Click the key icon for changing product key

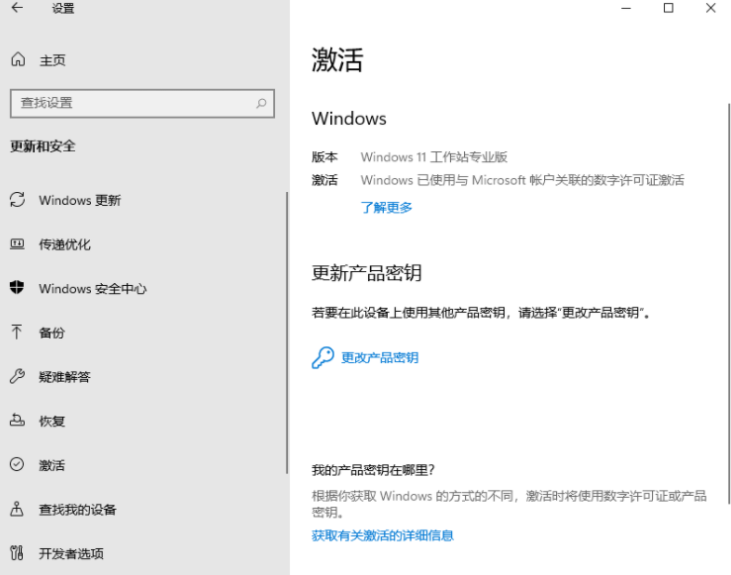tap(322, 358)
